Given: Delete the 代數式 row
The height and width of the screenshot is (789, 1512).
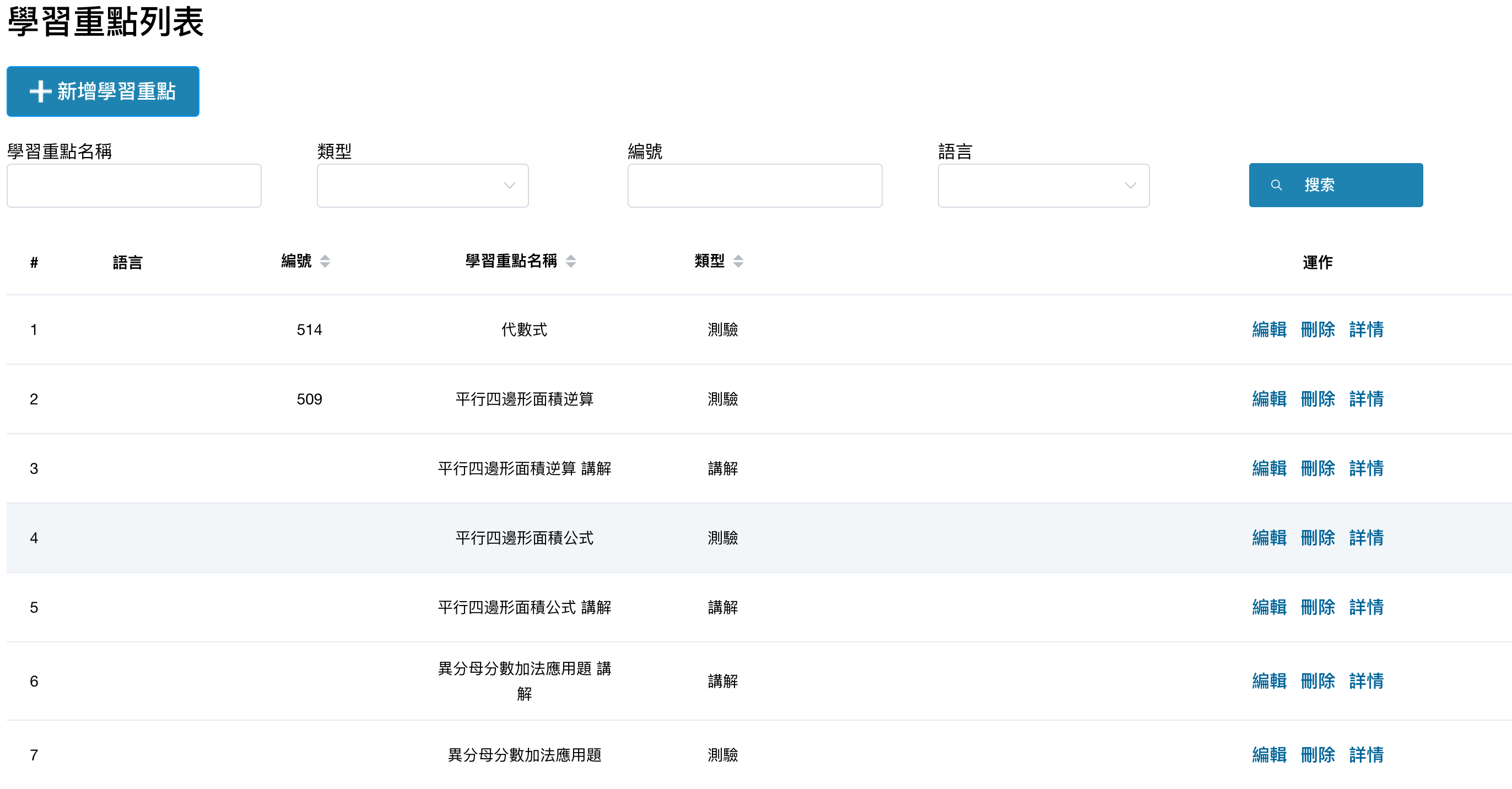Looking at the screenshot, I should point(1317,329).
